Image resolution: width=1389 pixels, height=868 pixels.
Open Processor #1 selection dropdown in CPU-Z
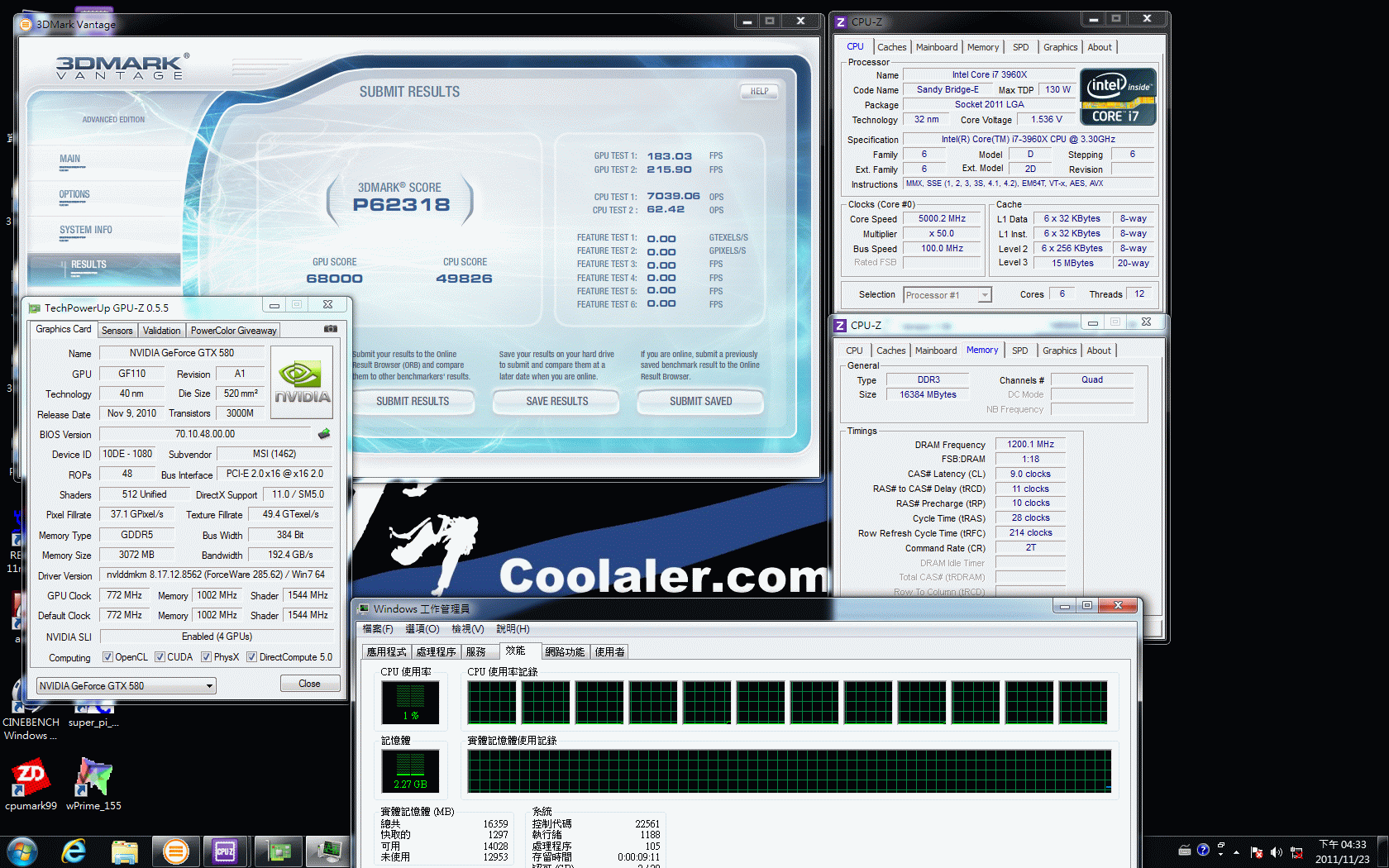tap(947, 295)
